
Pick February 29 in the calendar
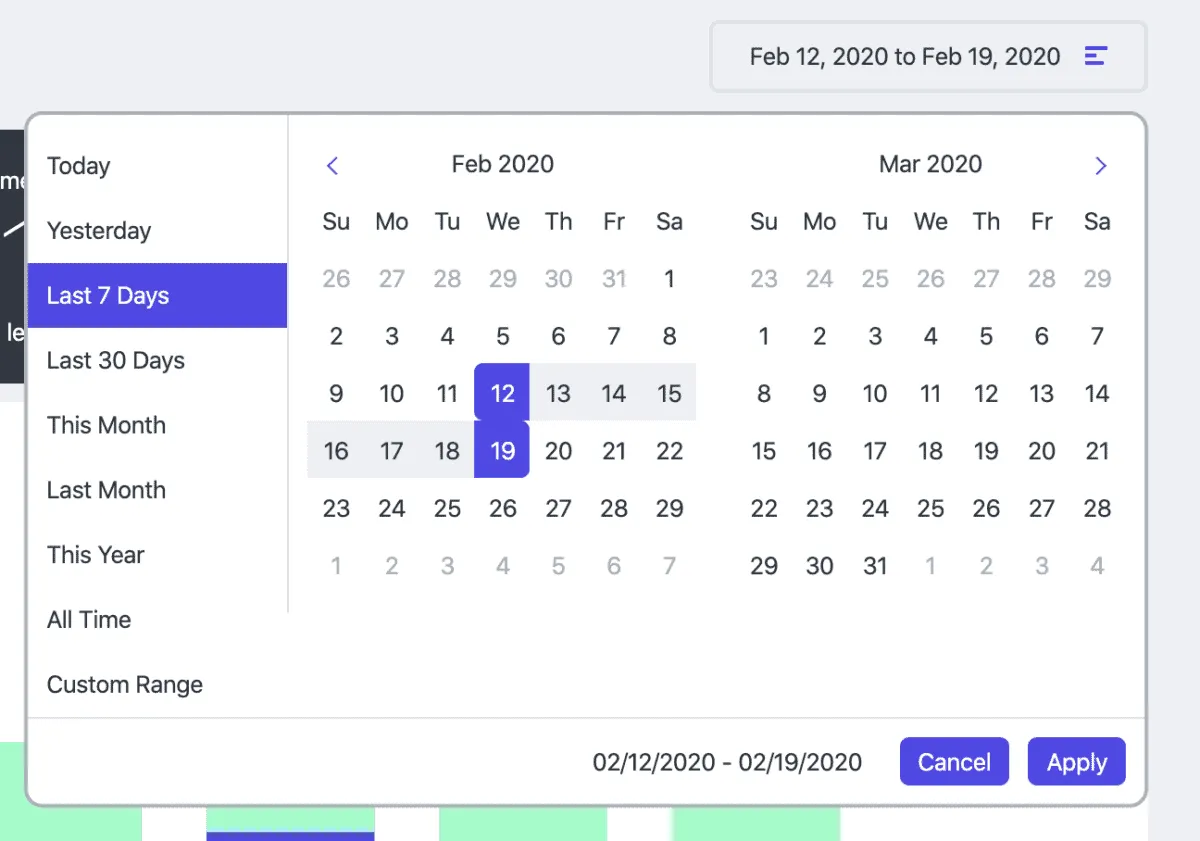point(669,509)
